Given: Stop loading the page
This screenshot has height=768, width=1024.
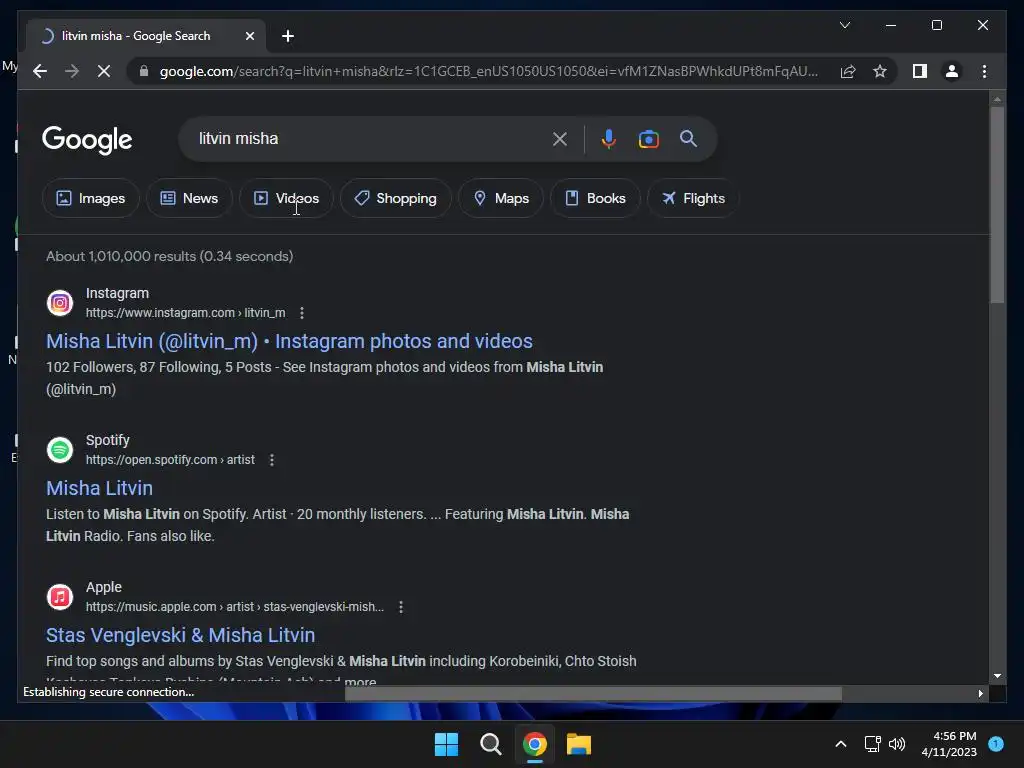Looking at the screenshot, I should (x=104, y=71).
